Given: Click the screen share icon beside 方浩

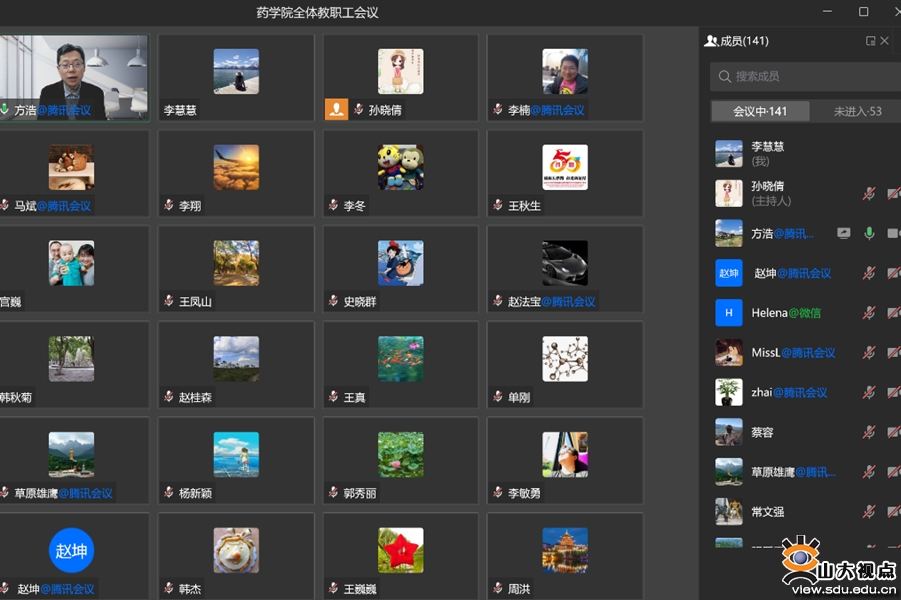Looking at the screenshot, I should tap(843, 233).
